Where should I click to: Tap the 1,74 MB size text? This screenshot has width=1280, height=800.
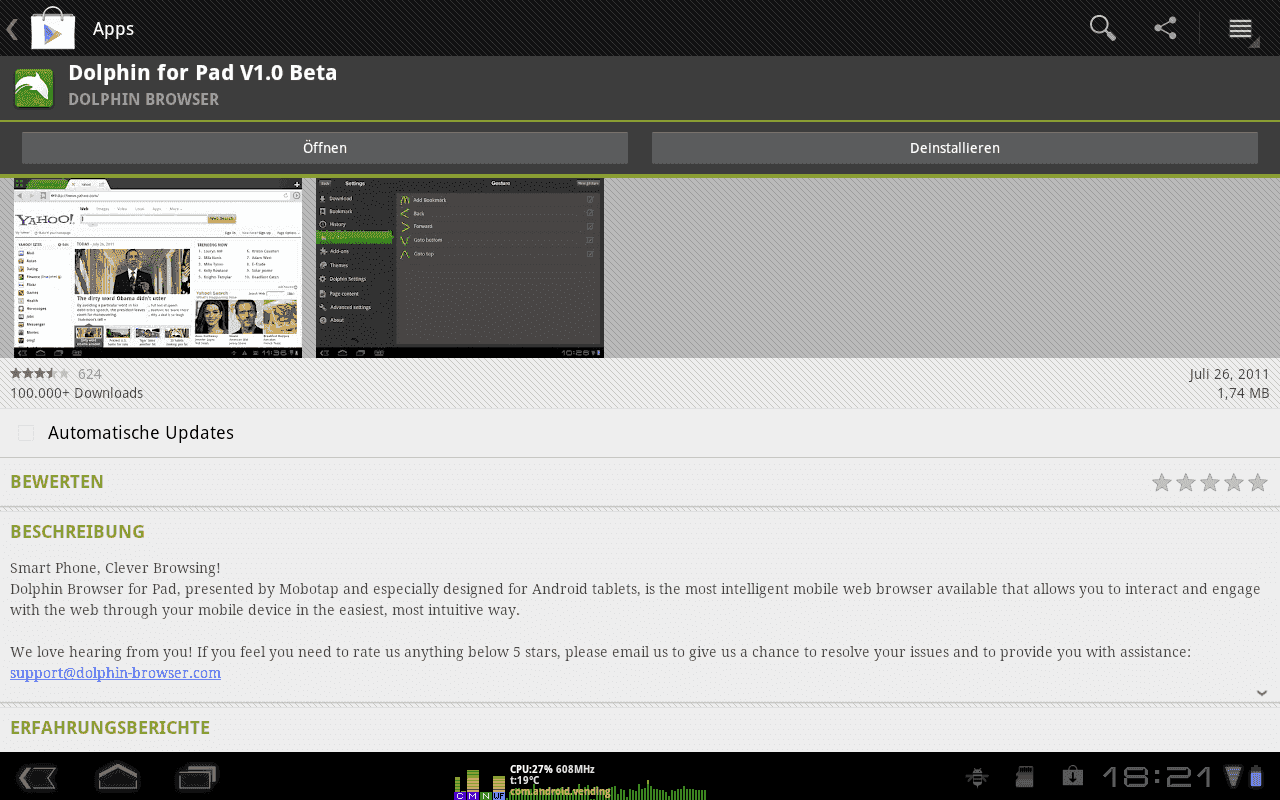coord(1243,393)
